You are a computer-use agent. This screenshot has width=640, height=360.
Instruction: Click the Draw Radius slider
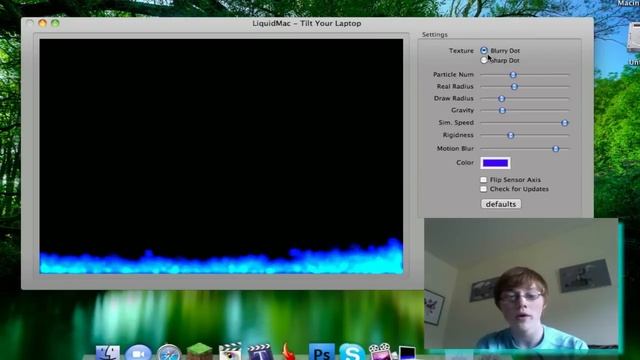(524, 98)
